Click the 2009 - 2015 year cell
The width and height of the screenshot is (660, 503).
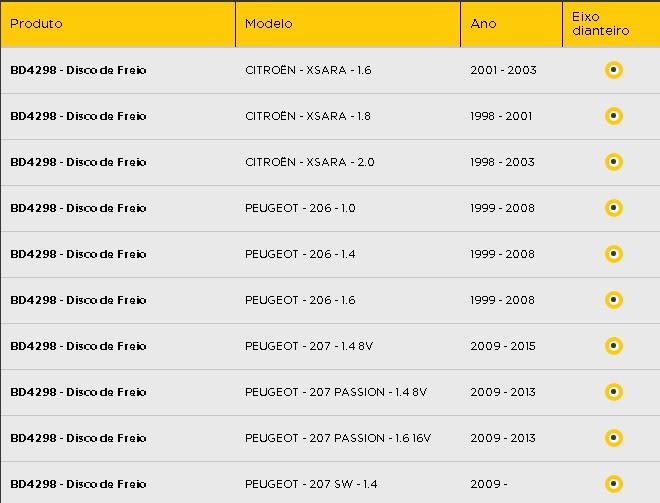tap(503, 346)
